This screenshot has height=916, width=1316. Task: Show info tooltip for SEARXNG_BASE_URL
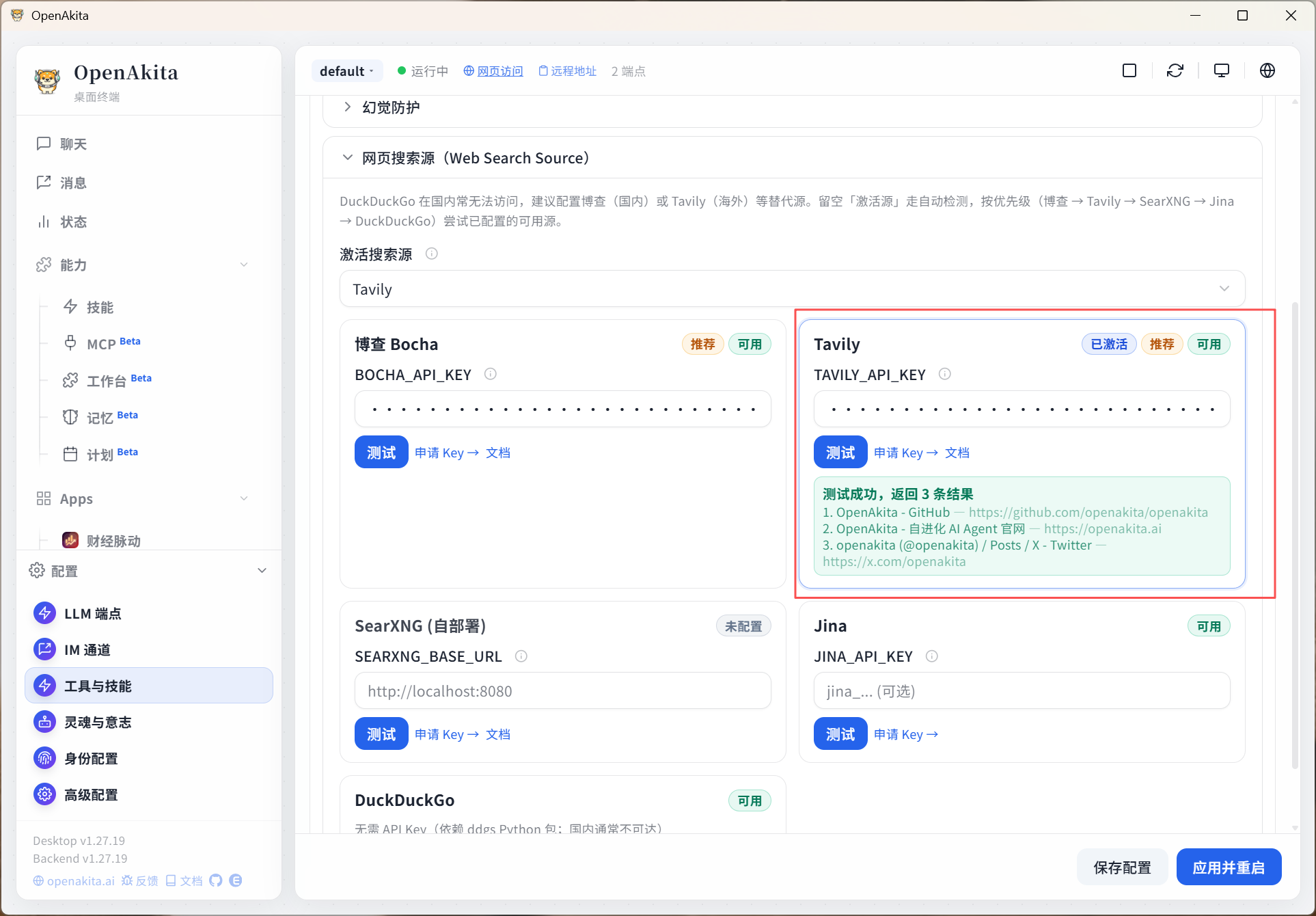pos(521,656)
